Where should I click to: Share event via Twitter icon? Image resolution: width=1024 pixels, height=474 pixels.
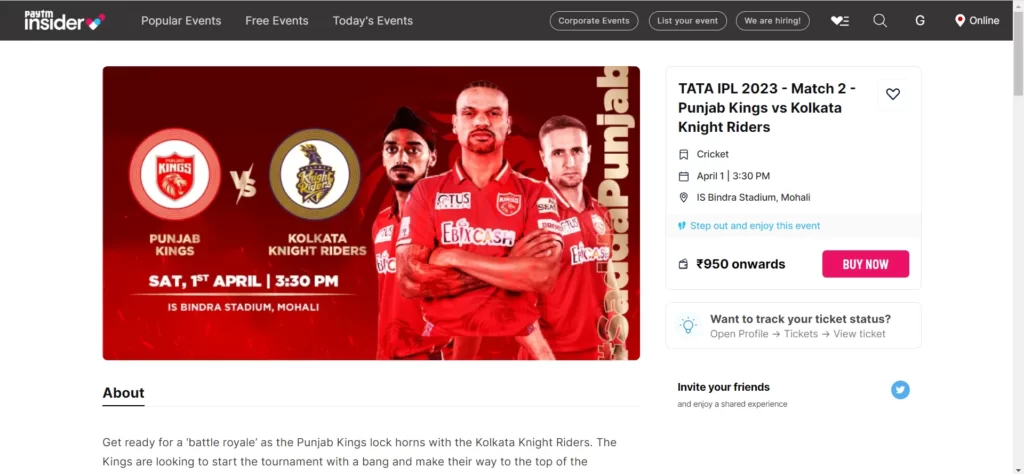pos(900,390)
